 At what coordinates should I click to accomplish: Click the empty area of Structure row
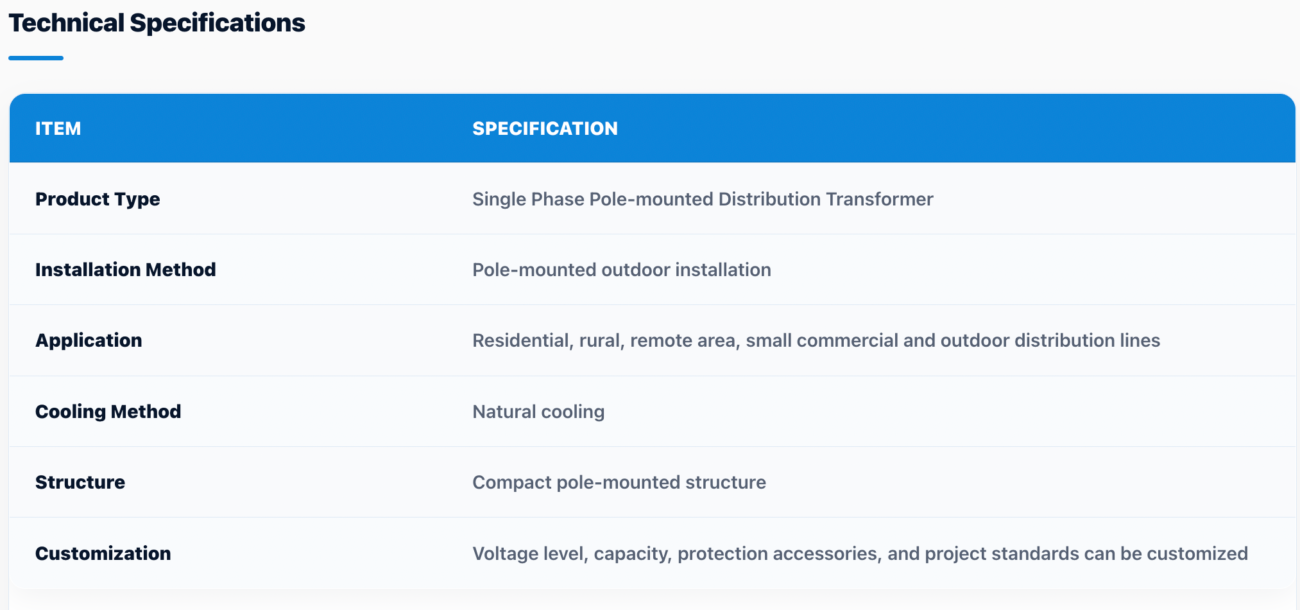pyautogui.click(x=1030, y=482)
